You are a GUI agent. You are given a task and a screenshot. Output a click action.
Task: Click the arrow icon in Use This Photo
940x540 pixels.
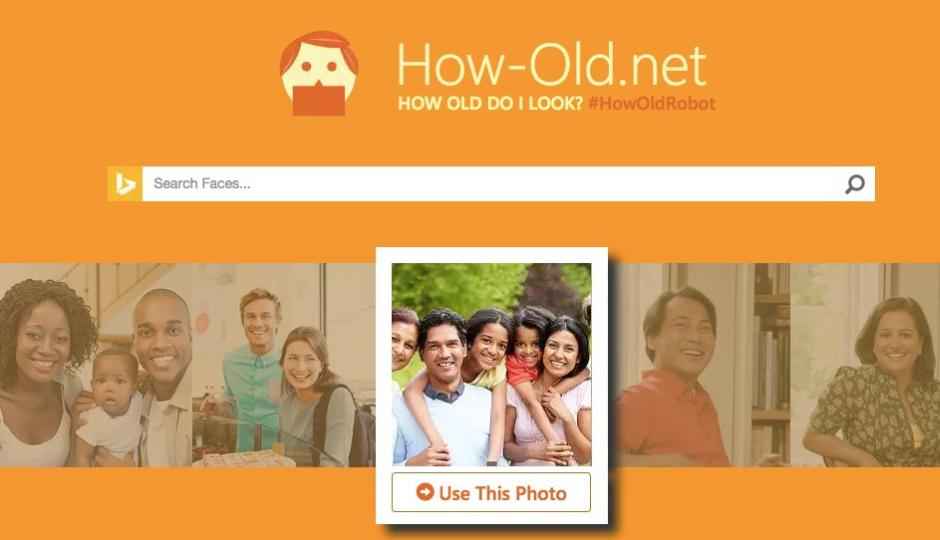424,492
